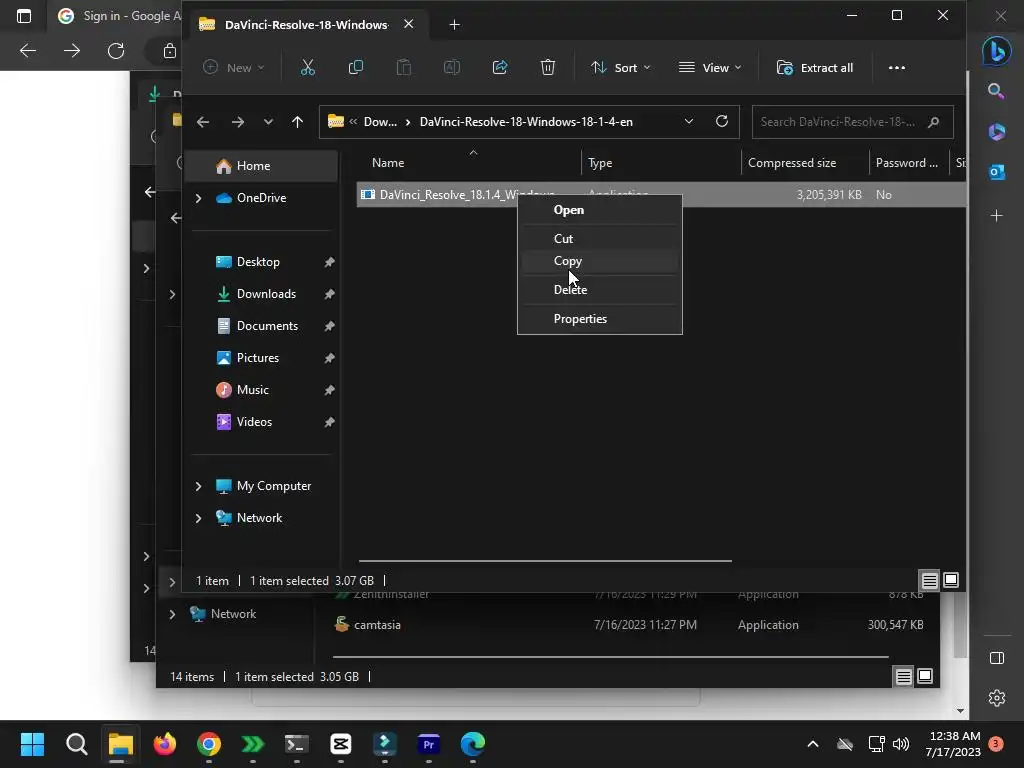
Task: Switch to large thumbnails view icon
Action: pyautogui.click(x=951, y=580)
